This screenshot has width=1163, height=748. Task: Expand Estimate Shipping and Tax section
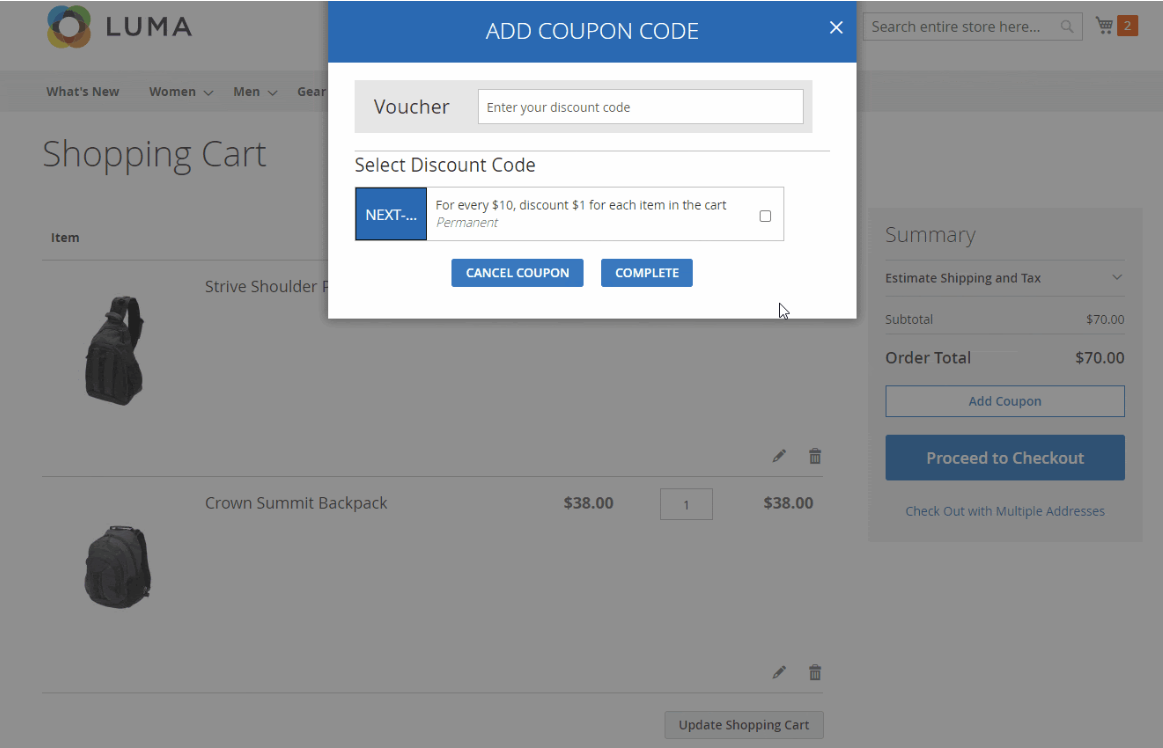click(1004, 278)
